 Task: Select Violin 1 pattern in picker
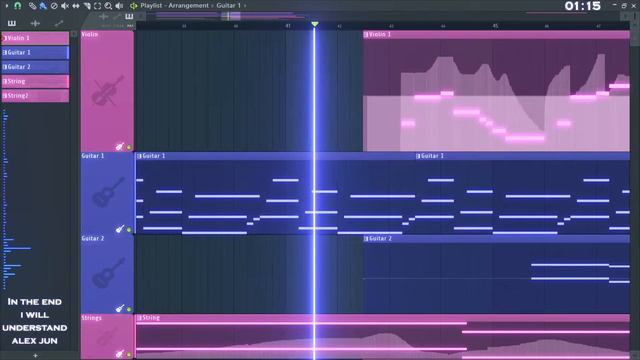(36, 38)
